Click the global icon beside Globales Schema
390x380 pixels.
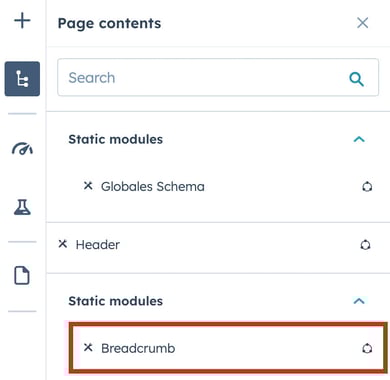click(367, 187)
